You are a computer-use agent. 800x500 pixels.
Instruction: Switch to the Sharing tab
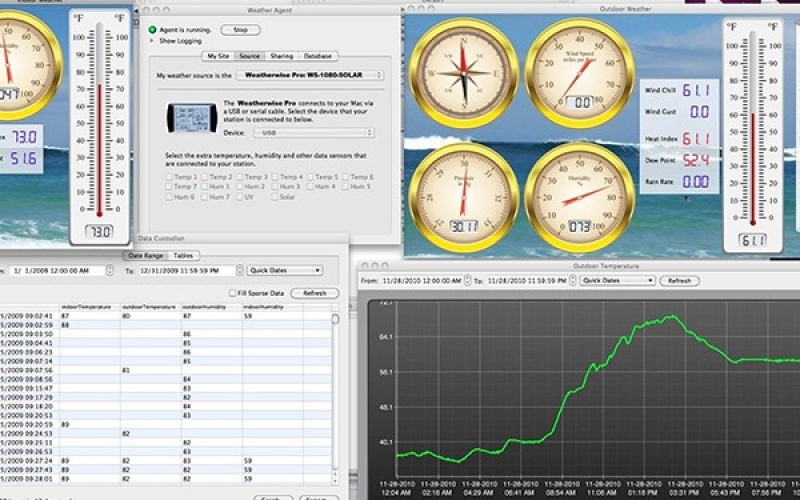(281, 56)
